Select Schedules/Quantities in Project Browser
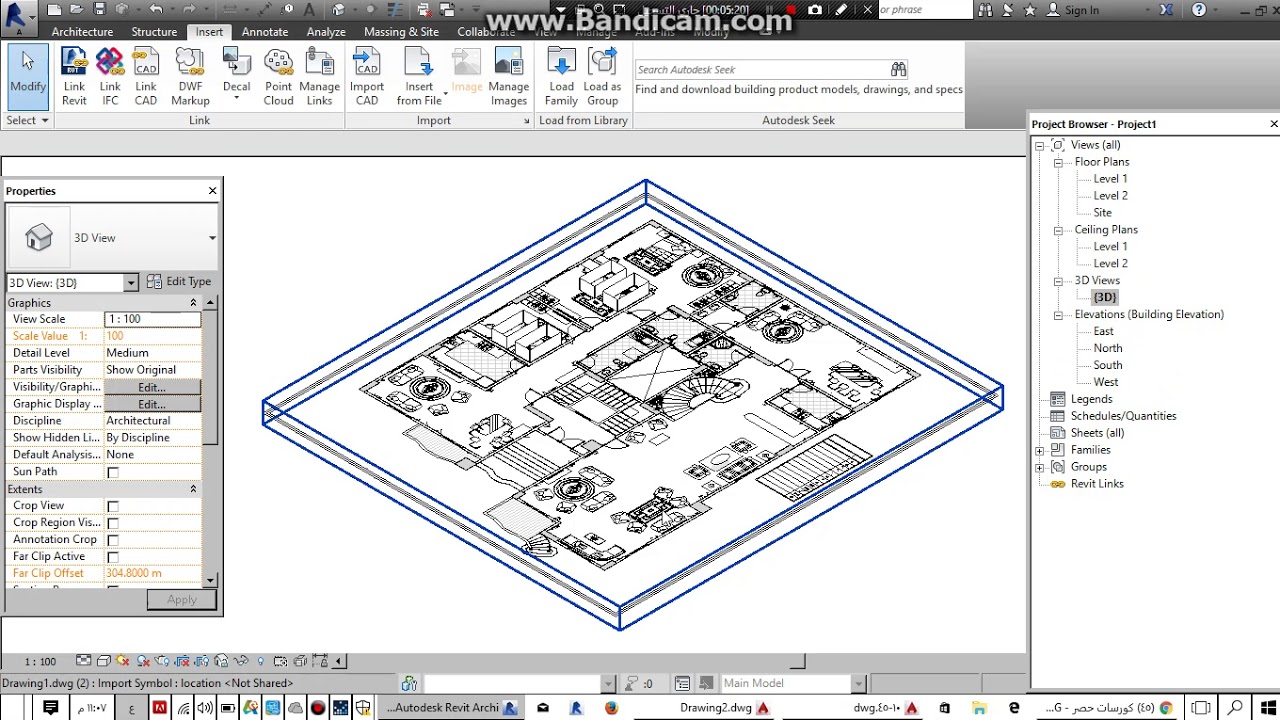 point(1123,416)
